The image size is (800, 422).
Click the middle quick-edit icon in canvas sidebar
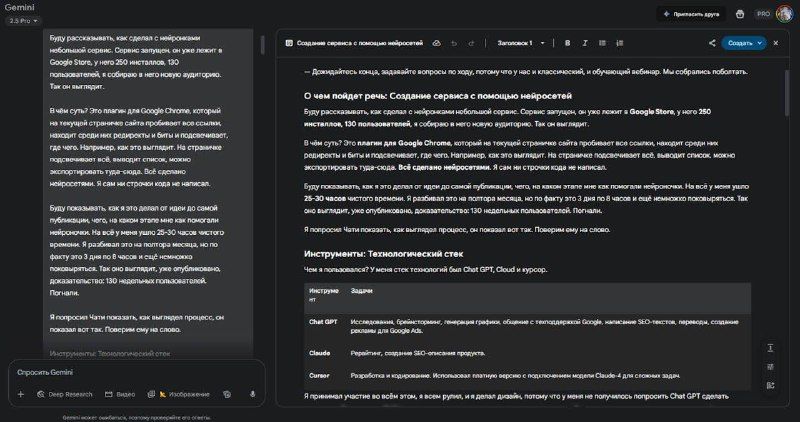point(770,367)
